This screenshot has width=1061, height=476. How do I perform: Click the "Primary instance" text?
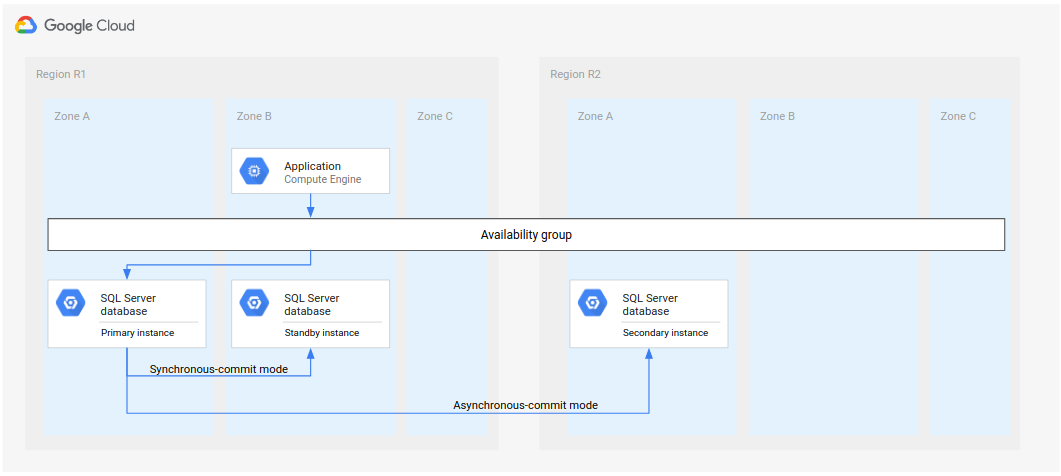click(x=137, y=333)
